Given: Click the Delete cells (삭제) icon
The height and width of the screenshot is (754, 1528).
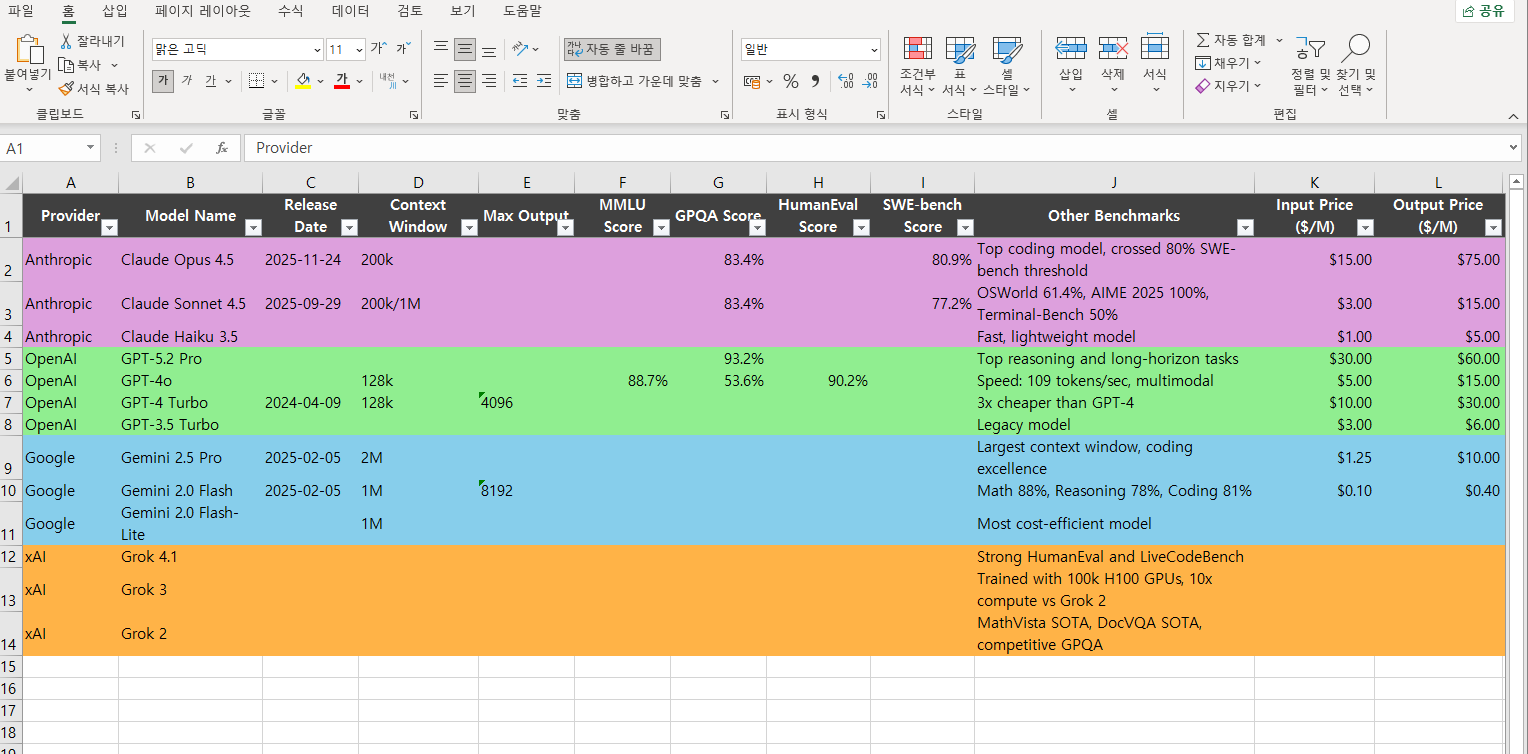Looking at the screenshot, I should click(x=1113, y=48).
